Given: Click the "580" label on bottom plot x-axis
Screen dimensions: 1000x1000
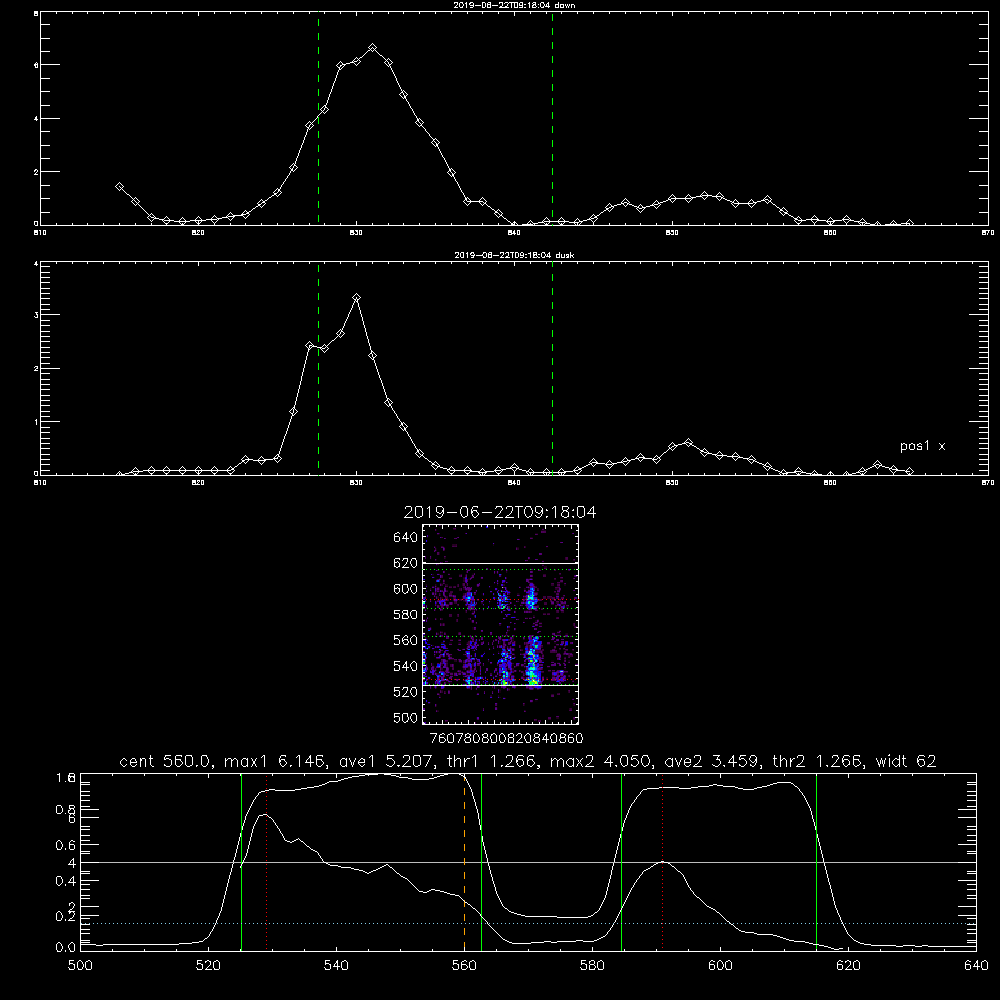Looking at the screenshot, I should [592, 966].
